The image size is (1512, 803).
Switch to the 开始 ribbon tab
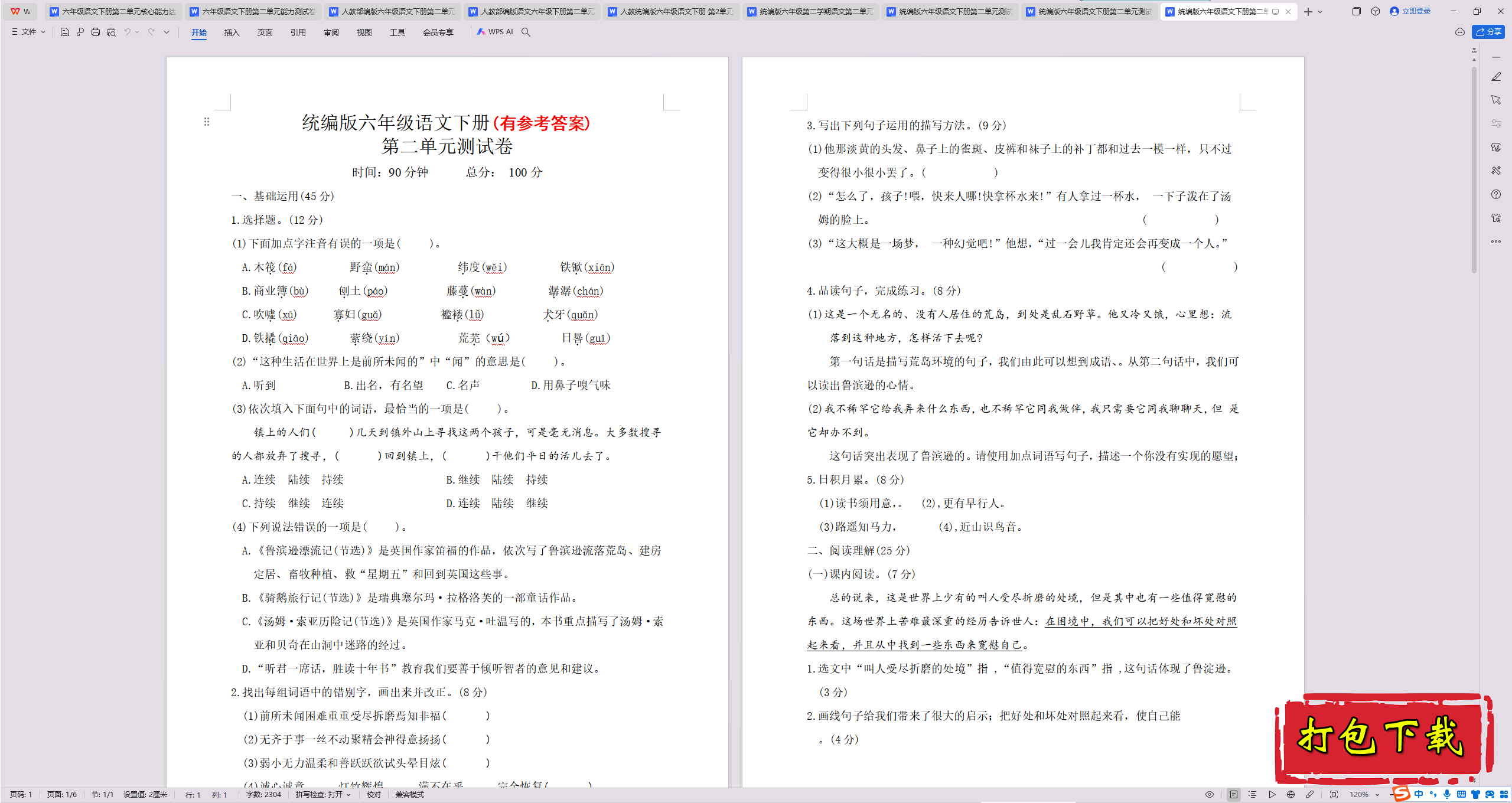click(199, 32)
